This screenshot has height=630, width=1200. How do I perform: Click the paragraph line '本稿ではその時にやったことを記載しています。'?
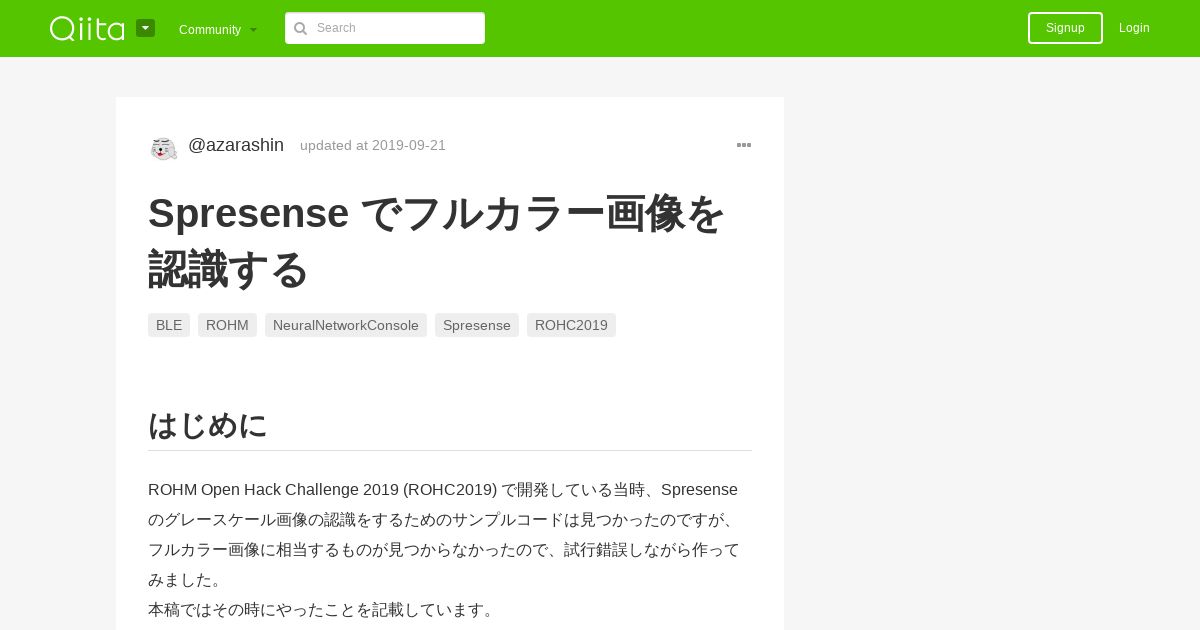point(322,610)
